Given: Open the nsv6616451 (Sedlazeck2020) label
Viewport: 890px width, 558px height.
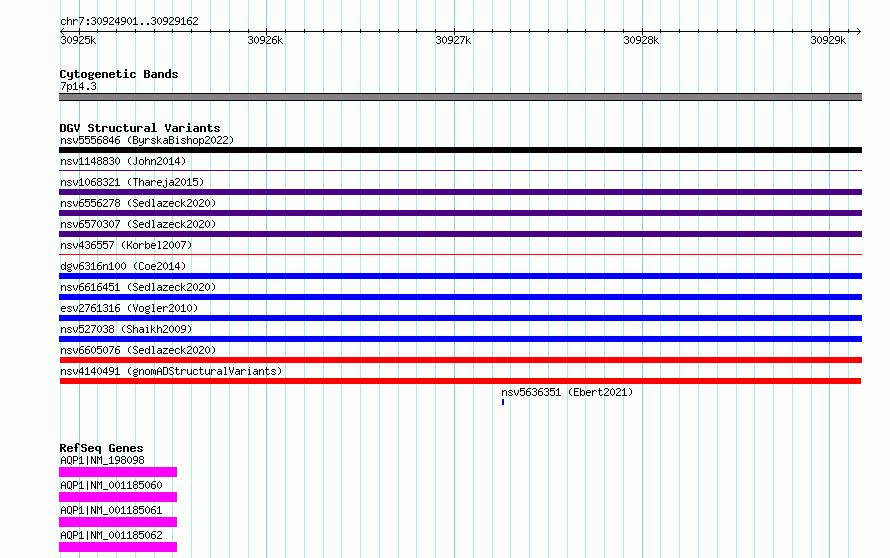Looking at the screenshot, I should [x=138, y=287].
